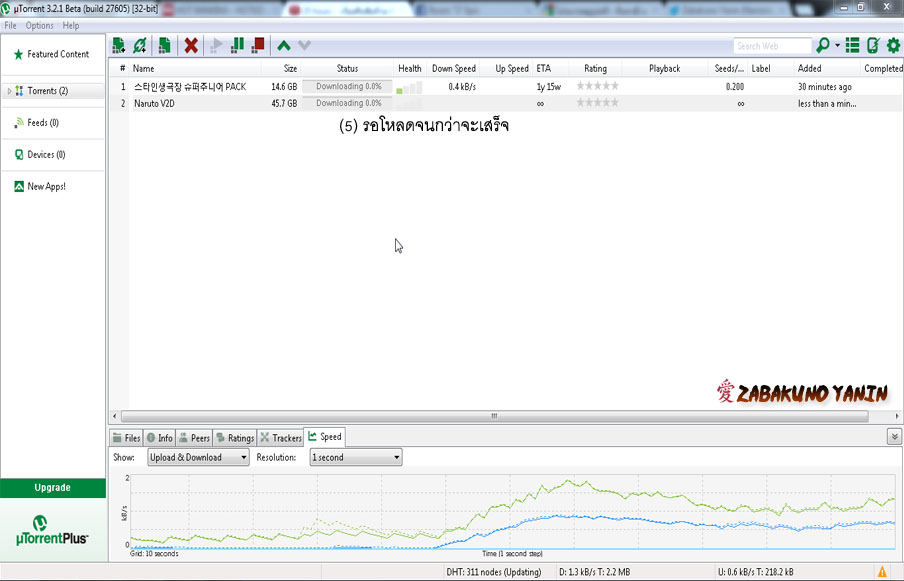
Task: Select Featured Content in sidebar
Action: pos(53,54)
